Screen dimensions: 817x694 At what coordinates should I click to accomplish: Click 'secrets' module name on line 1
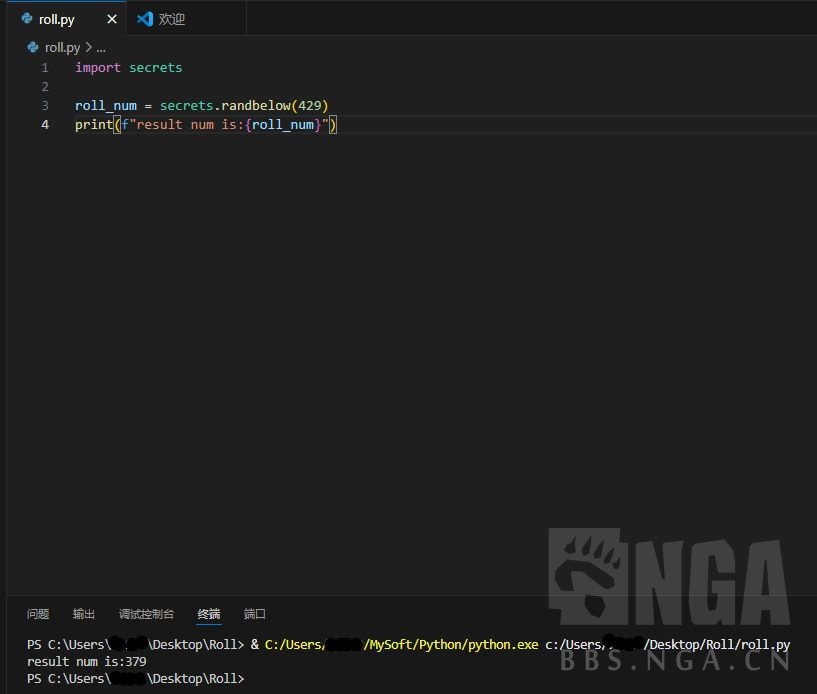155,68
